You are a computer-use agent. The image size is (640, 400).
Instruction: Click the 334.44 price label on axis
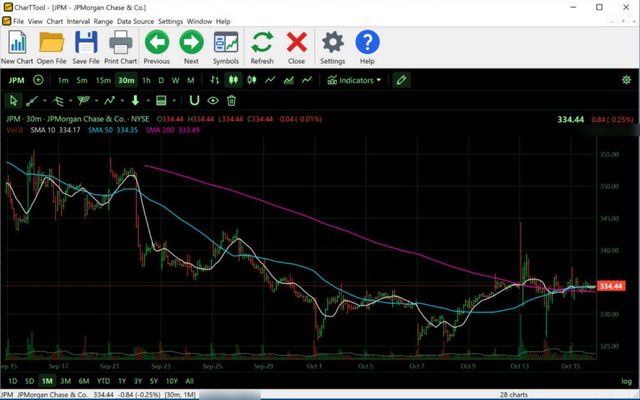[x=611, y=286]
